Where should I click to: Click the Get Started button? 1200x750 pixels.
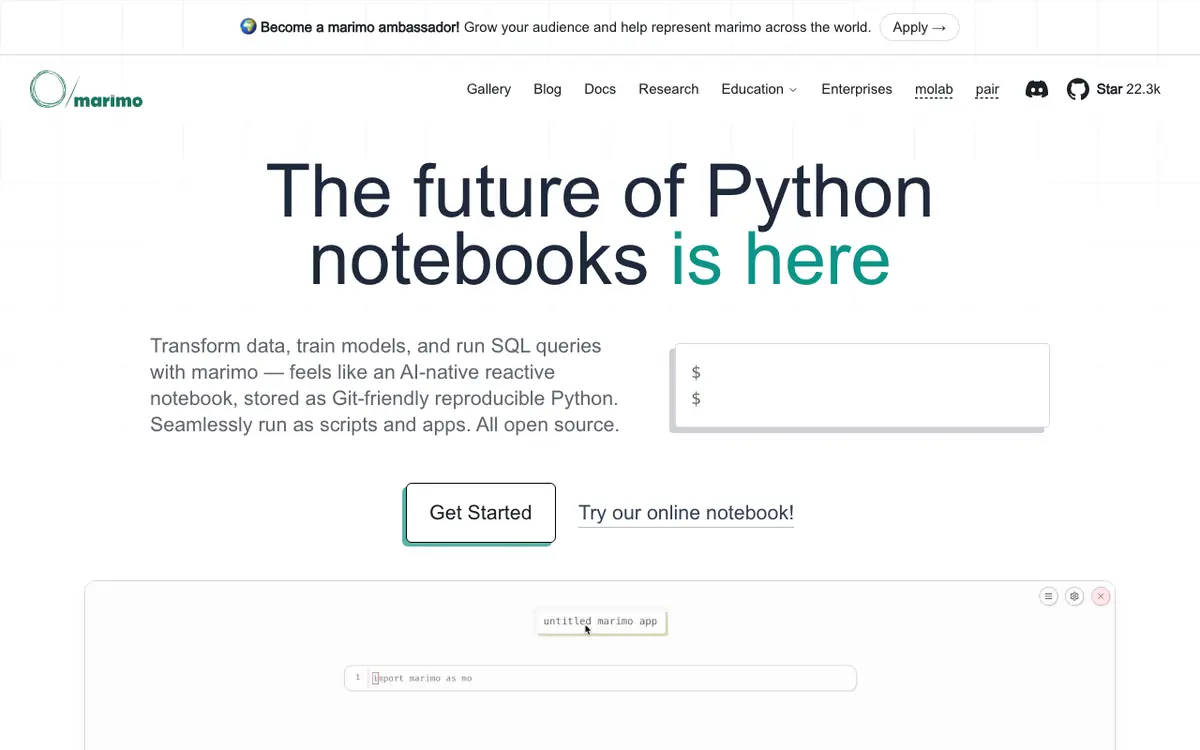pyautogui.click(x=481, y=513)
